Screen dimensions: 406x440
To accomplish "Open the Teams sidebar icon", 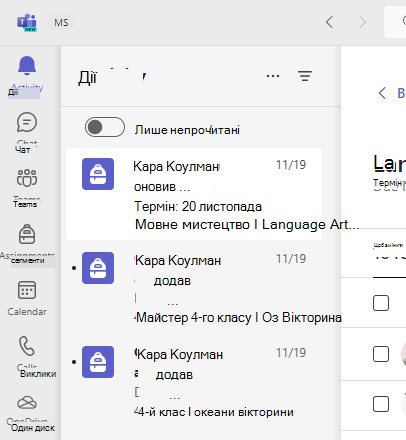I will click(27, 178).
